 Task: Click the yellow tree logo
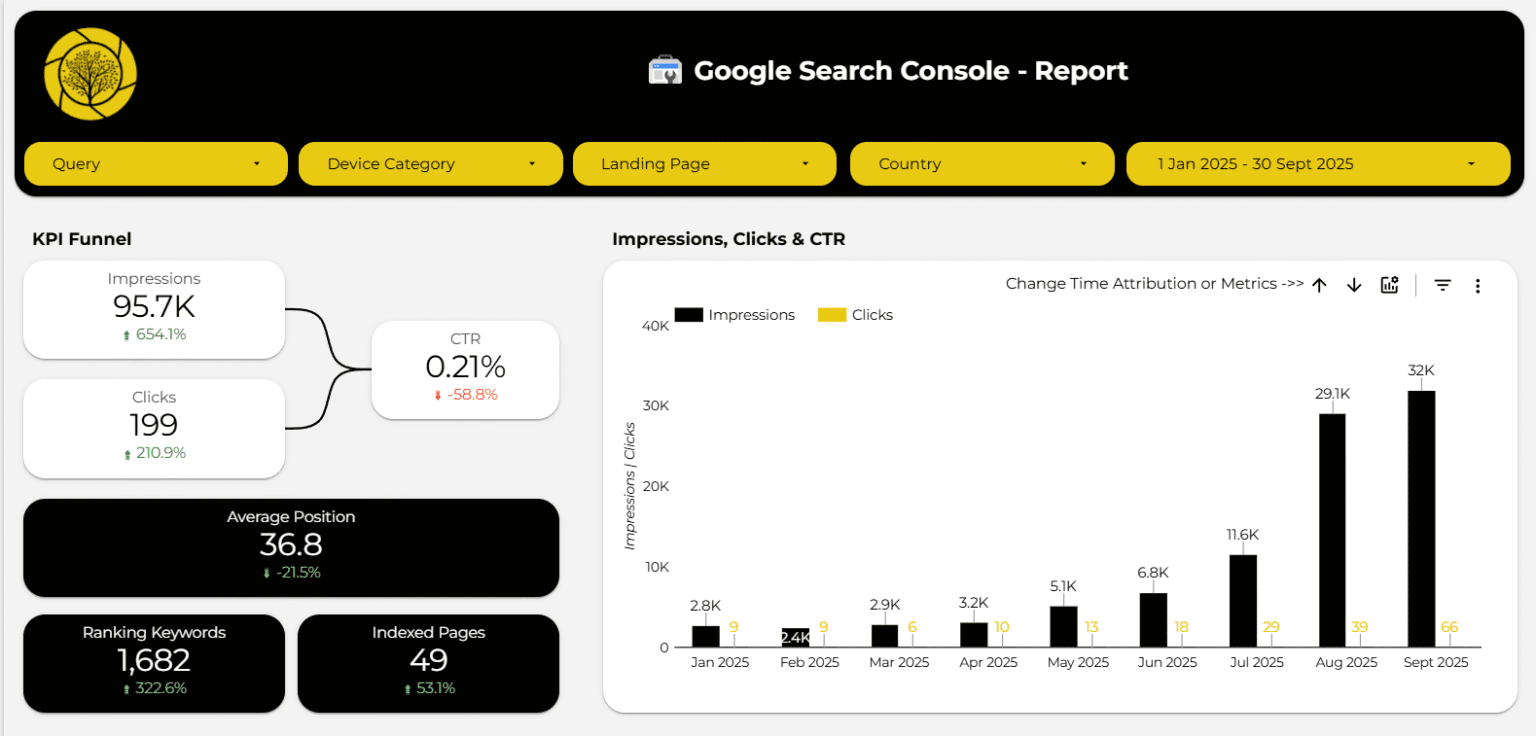click(90, 72)
